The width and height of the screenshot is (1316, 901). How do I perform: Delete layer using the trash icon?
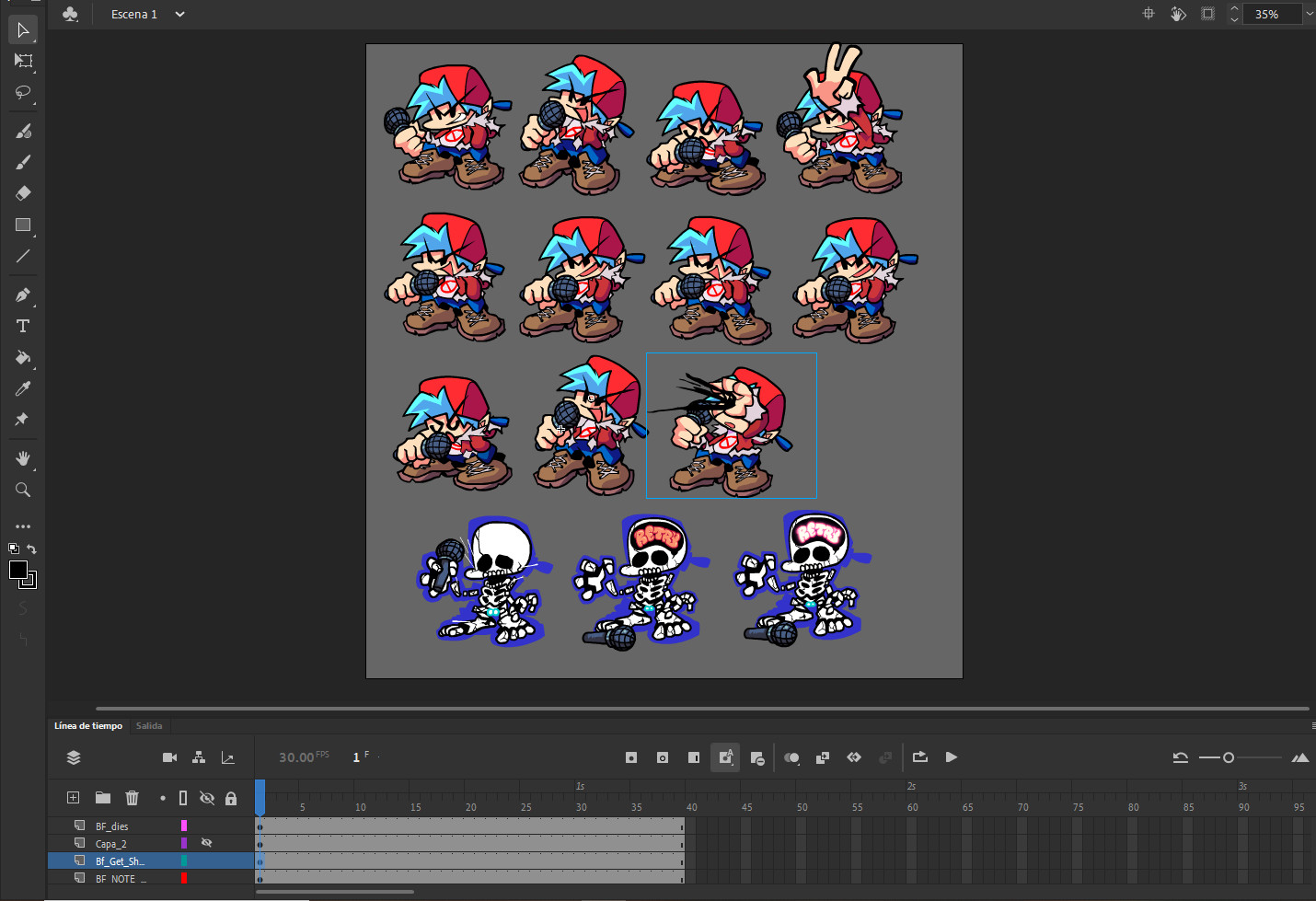point(132,798)
